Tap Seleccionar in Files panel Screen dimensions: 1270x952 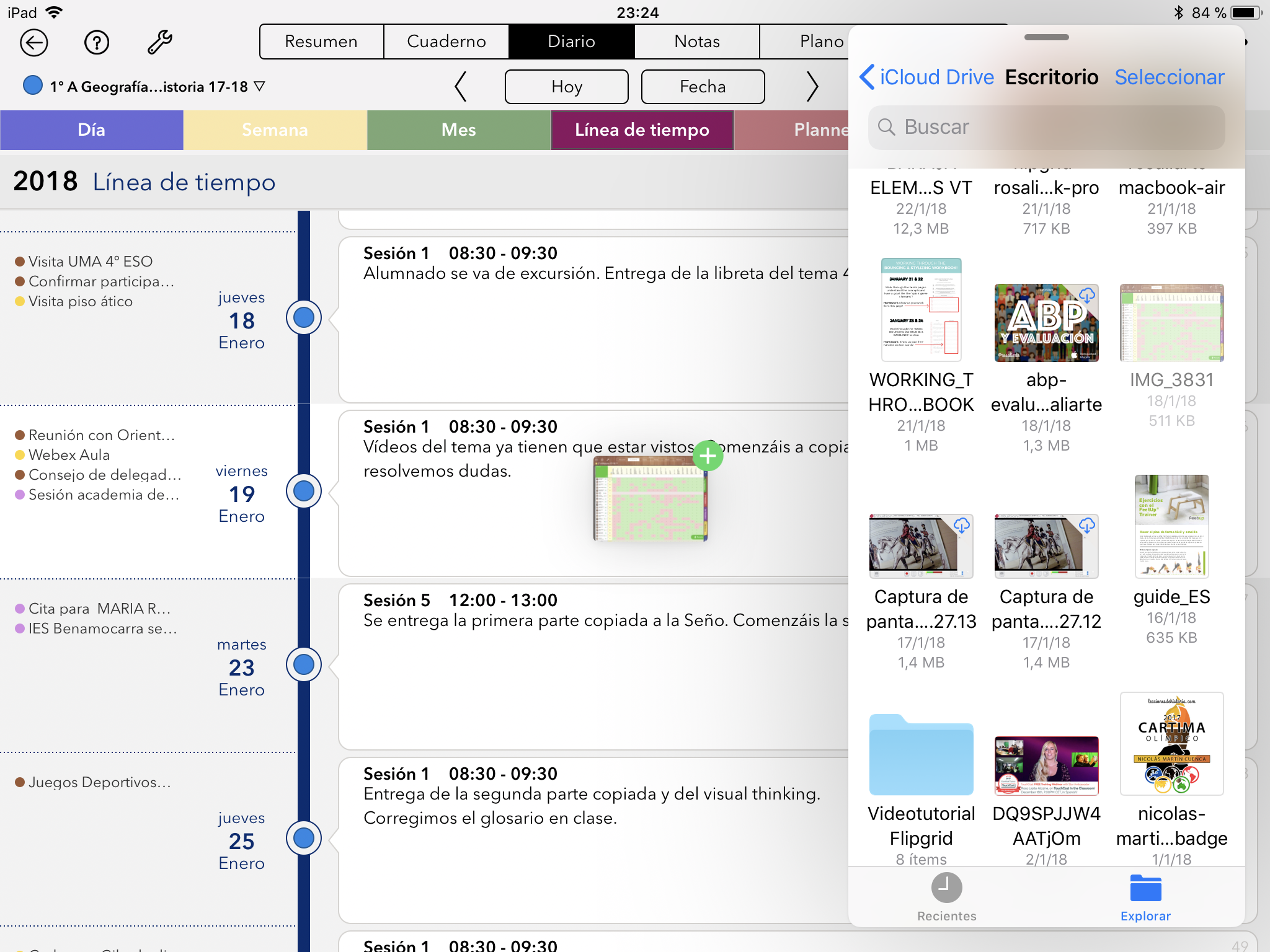(1169, 77)
